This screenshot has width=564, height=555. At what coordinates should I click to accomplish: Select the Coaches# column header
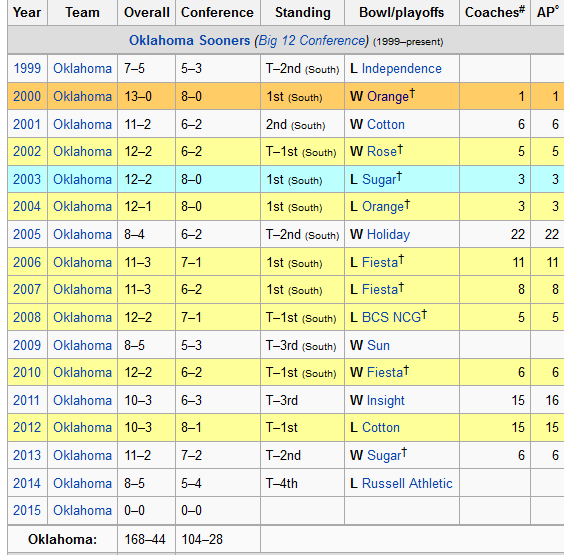(495, 13)
